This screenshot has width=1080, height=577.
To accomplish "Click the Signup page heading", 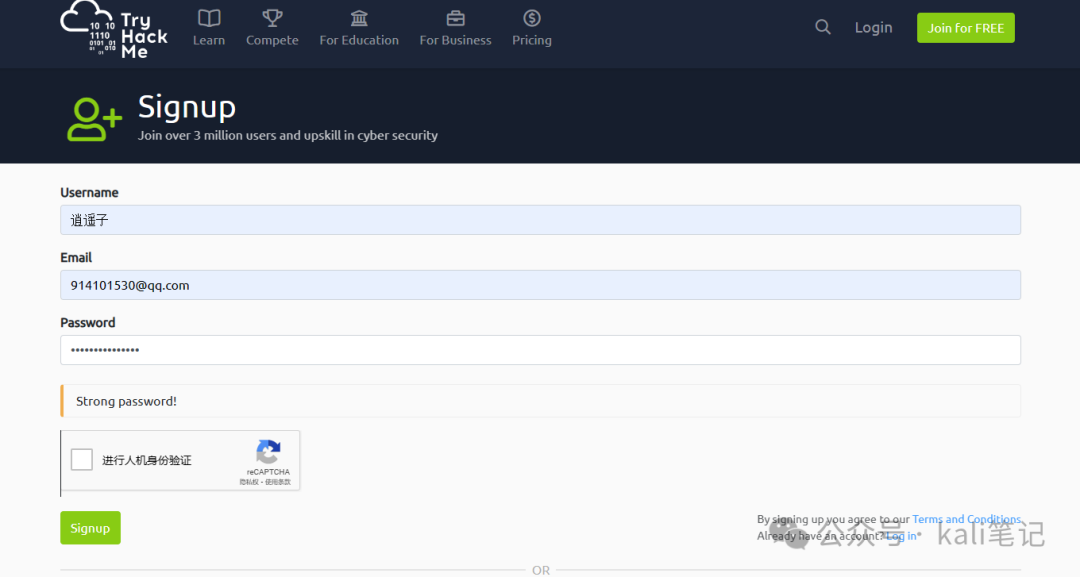I will point(187,107).
